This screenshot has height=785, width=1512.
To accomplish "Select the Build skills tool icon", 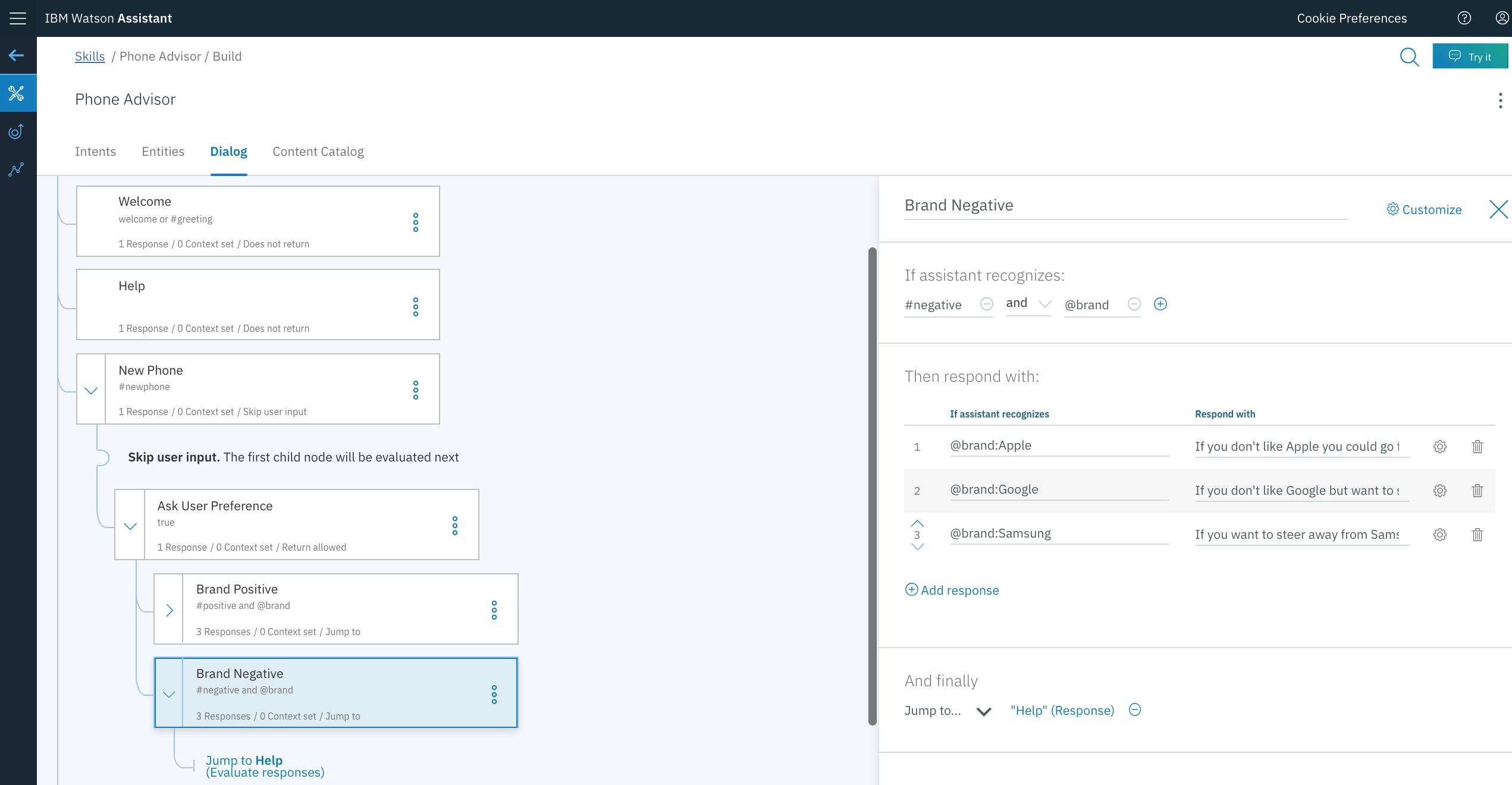I will pos(17,93).
